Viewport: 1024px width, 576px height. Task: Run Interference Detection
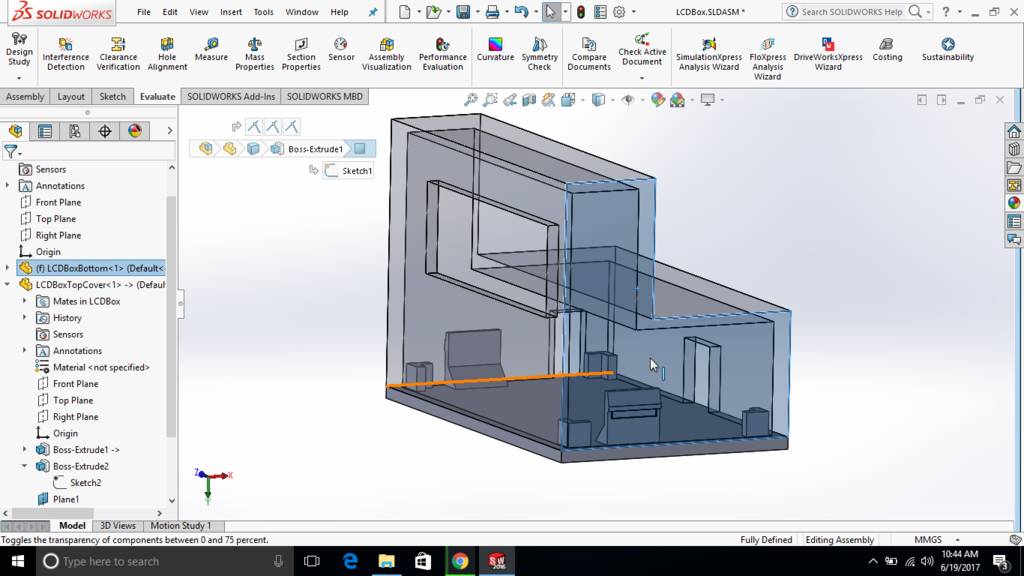[x=65, y=54]
